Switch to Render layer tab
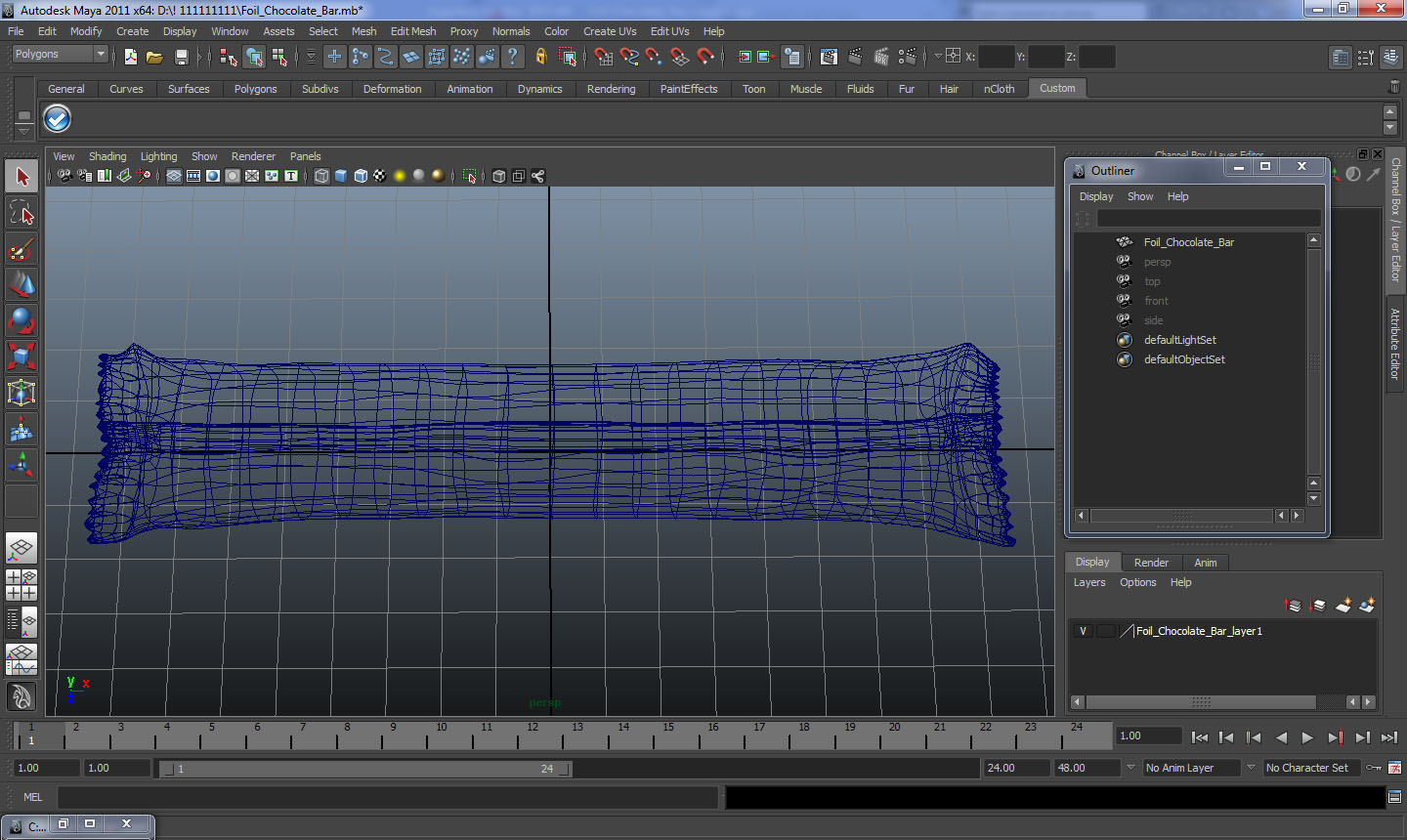This screenshot has height=840, width=1407. pyautogui.click(x=1151, y=563)
